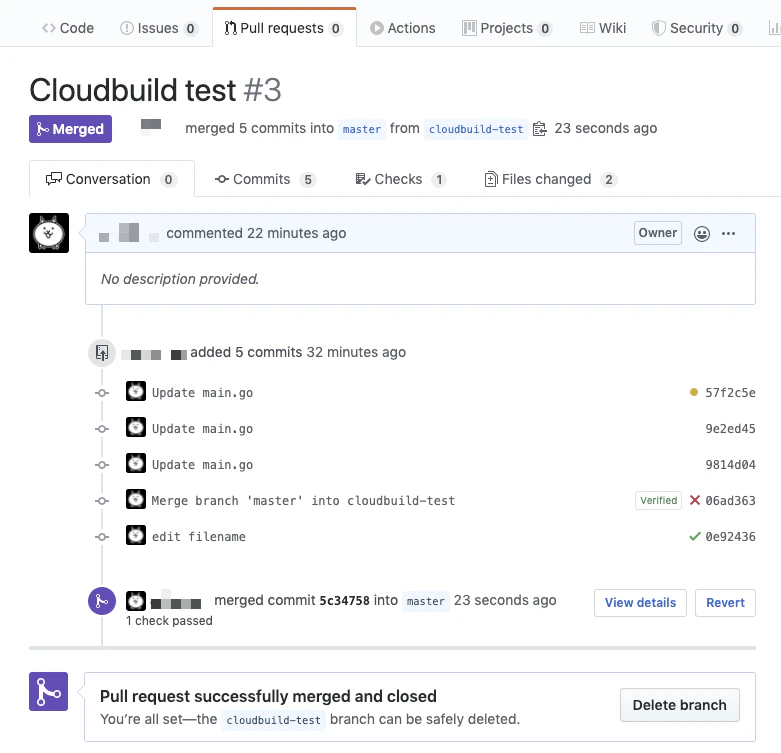Click the master label in merge event
Screen dimensions: 781x753
point(425,601)
